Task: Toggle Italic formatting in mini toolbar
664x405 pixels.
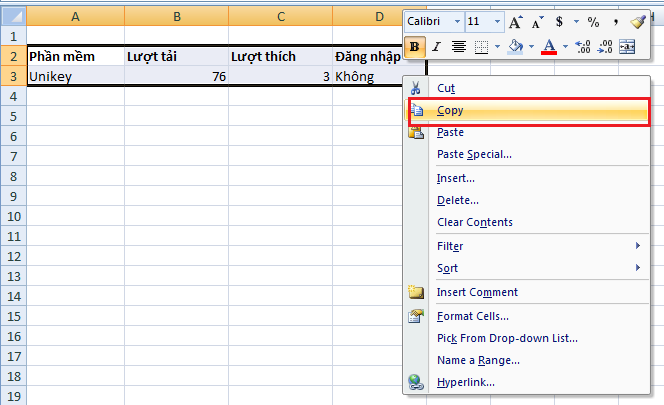Action: pos(436,46)
